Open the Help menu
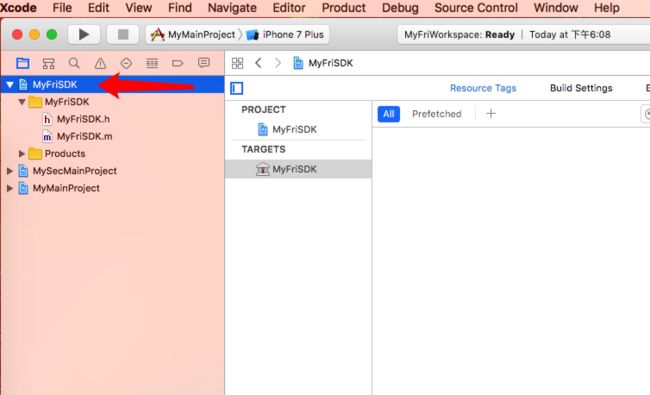 click(606, 8)
